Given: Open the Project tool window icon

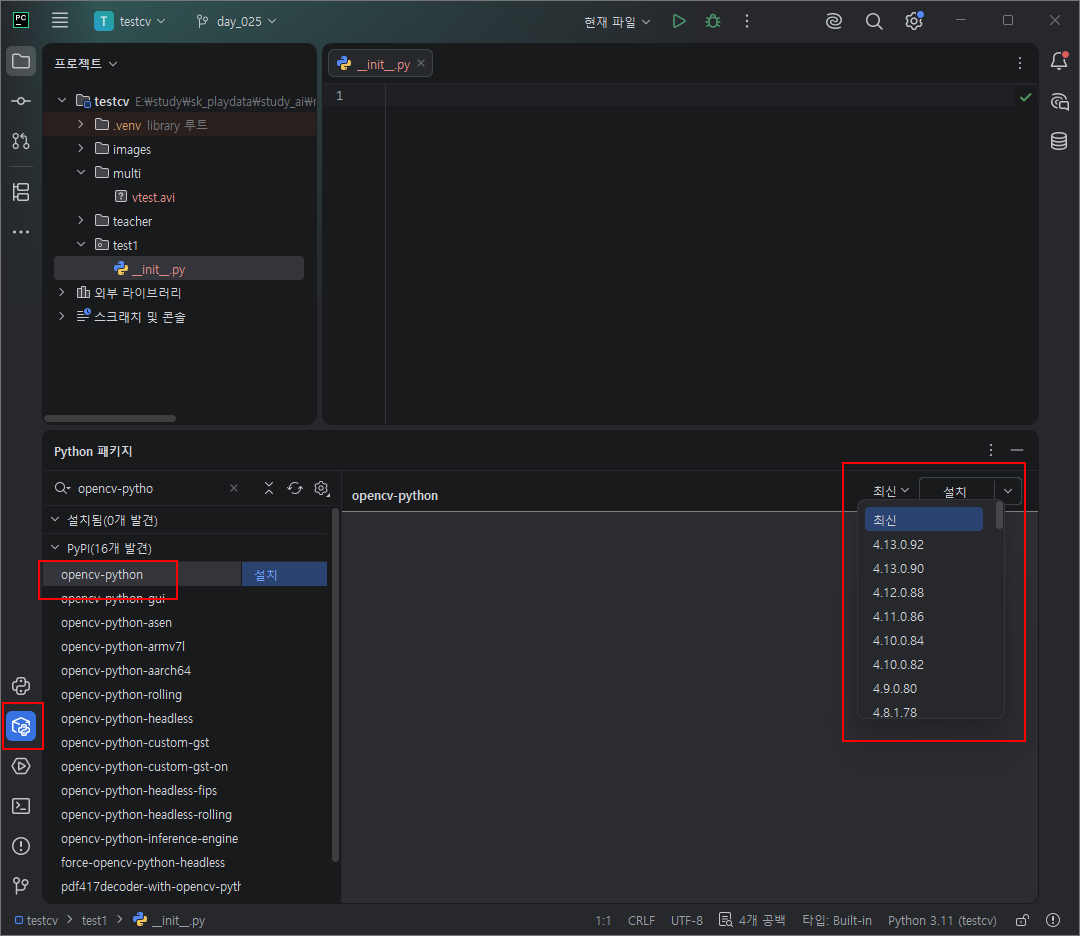Looking at the screenshot, I should tap(21, 61).
